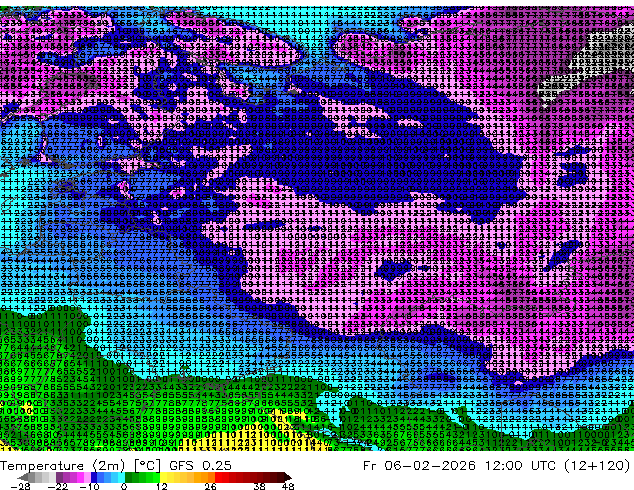This screenshot has height=490, width=634.
Task: Click the '12:00 UTC' time label
Action: point(521,466)
